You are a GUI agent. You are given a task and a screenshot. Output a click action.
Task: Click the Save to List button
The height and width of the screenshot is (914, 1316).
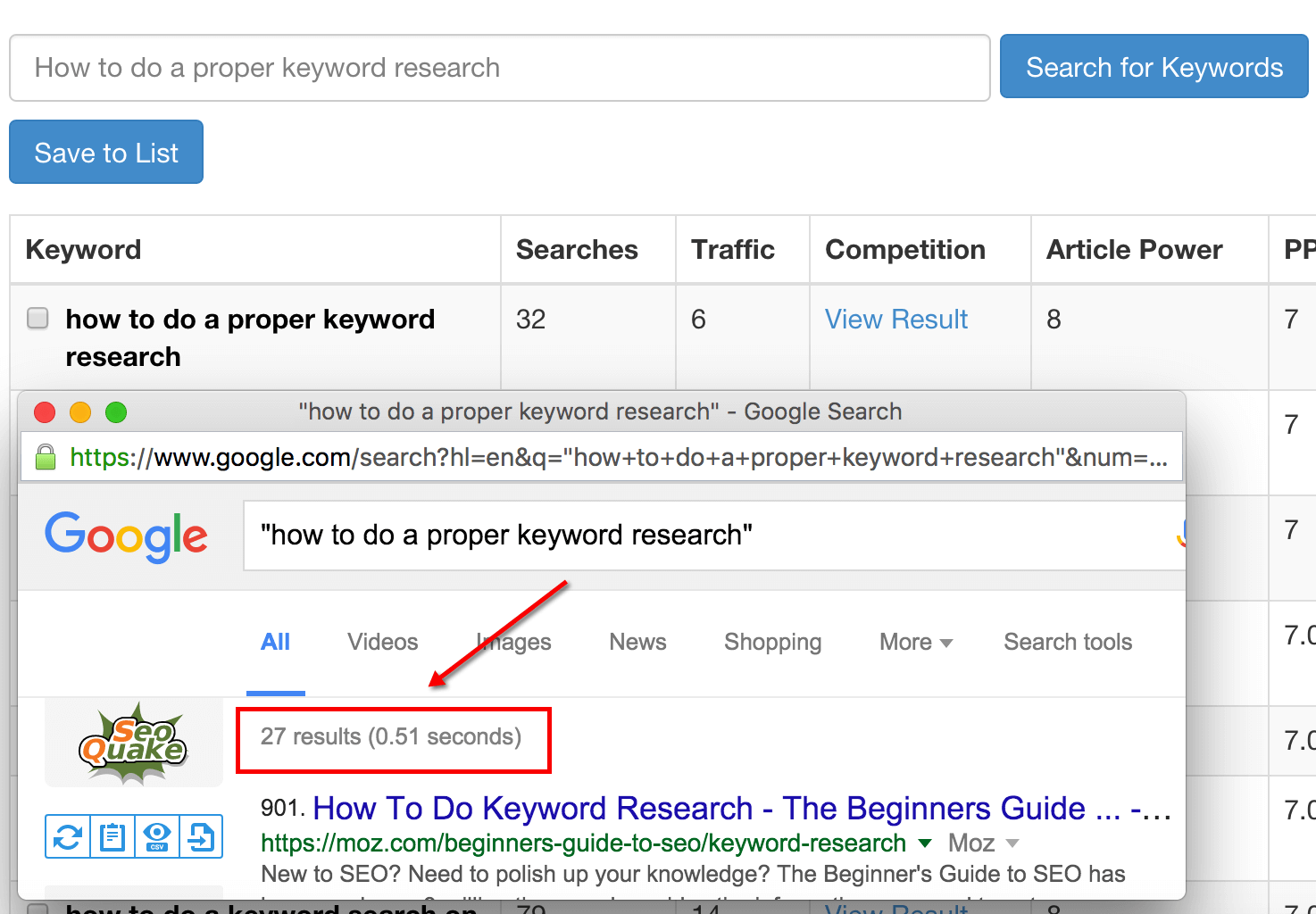tap(105, 152)
